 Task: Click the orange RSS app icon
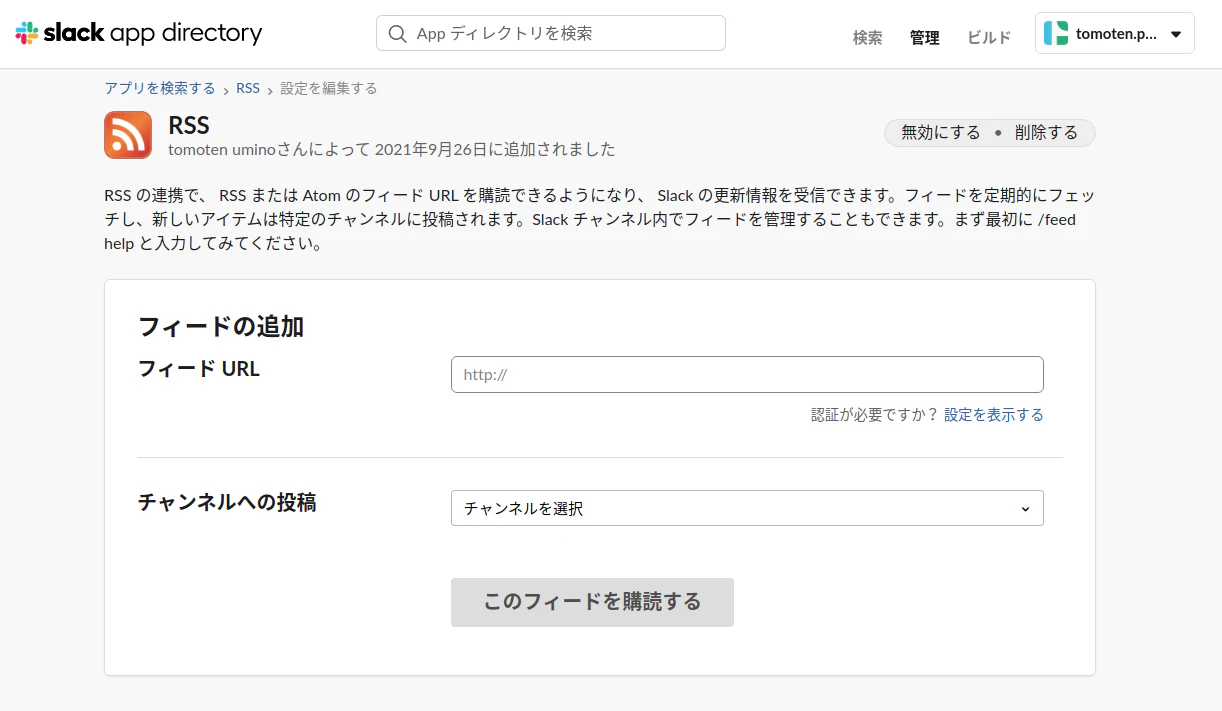128,135
